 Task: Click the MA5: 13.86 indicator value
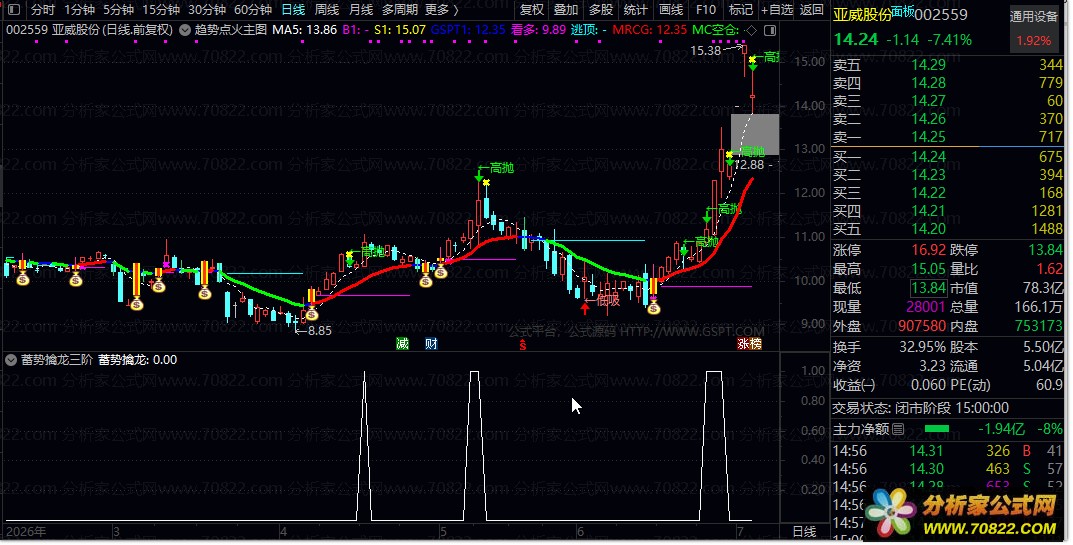305,30
